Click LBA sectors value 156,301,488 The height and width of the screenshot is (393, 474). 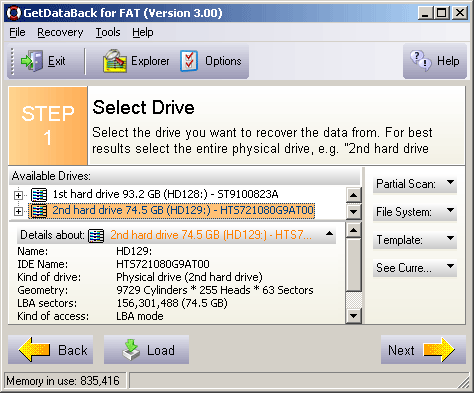(x=172, y=303)
